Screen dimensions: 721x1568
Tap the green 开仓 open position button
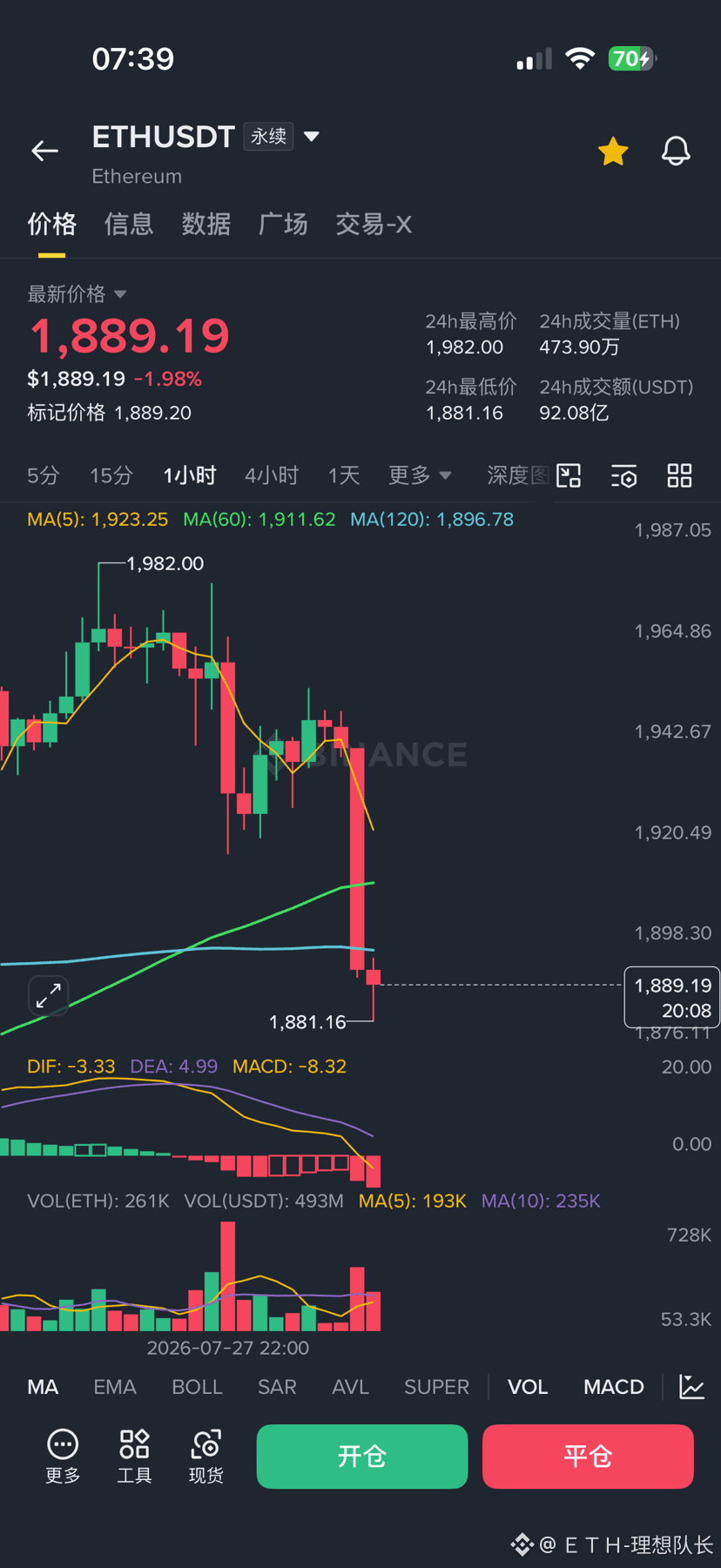(x=362, y=1457)
